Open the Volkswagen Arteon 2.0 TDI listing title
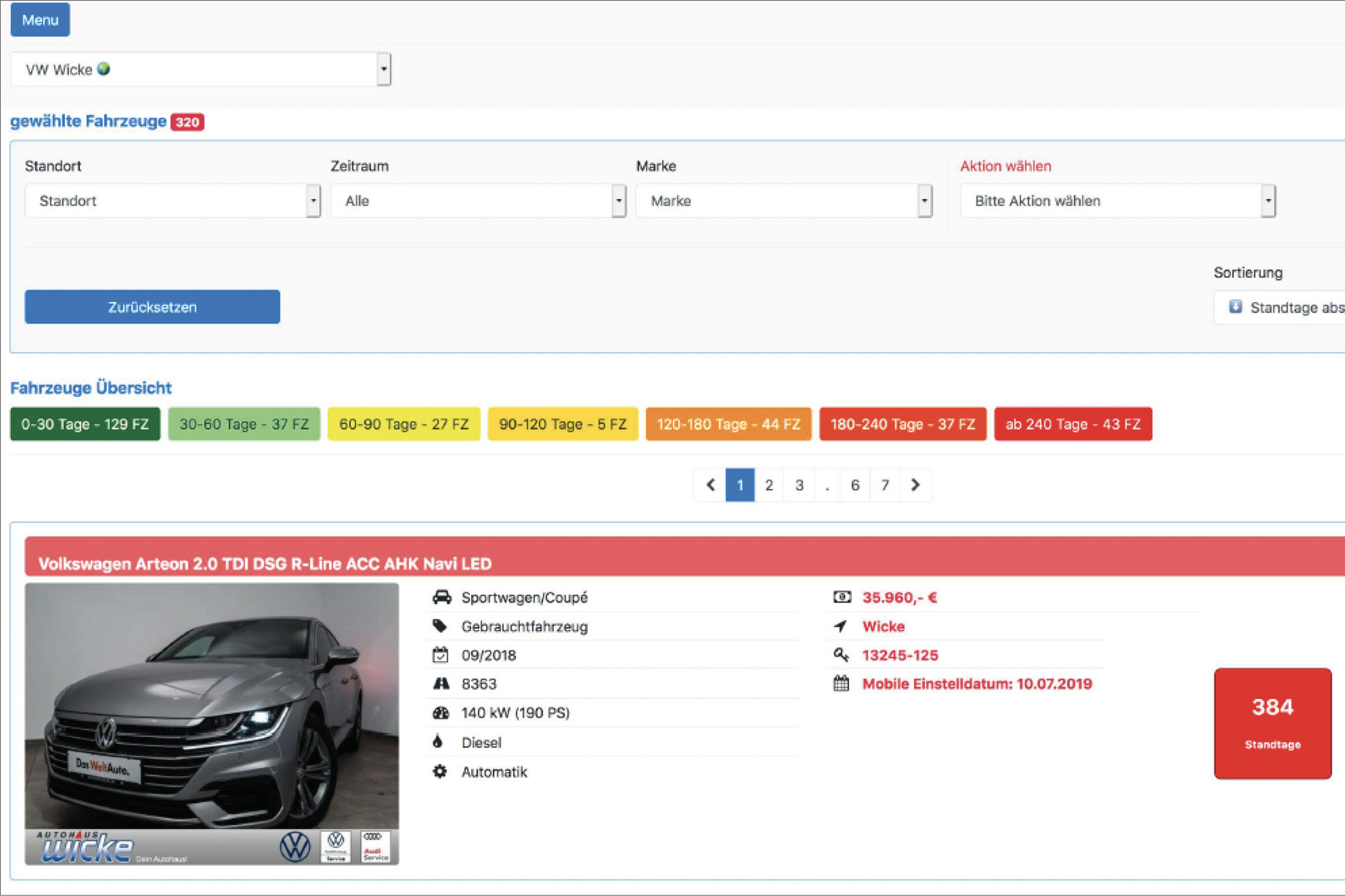The image size is (1345, 896). pos(265,564)
